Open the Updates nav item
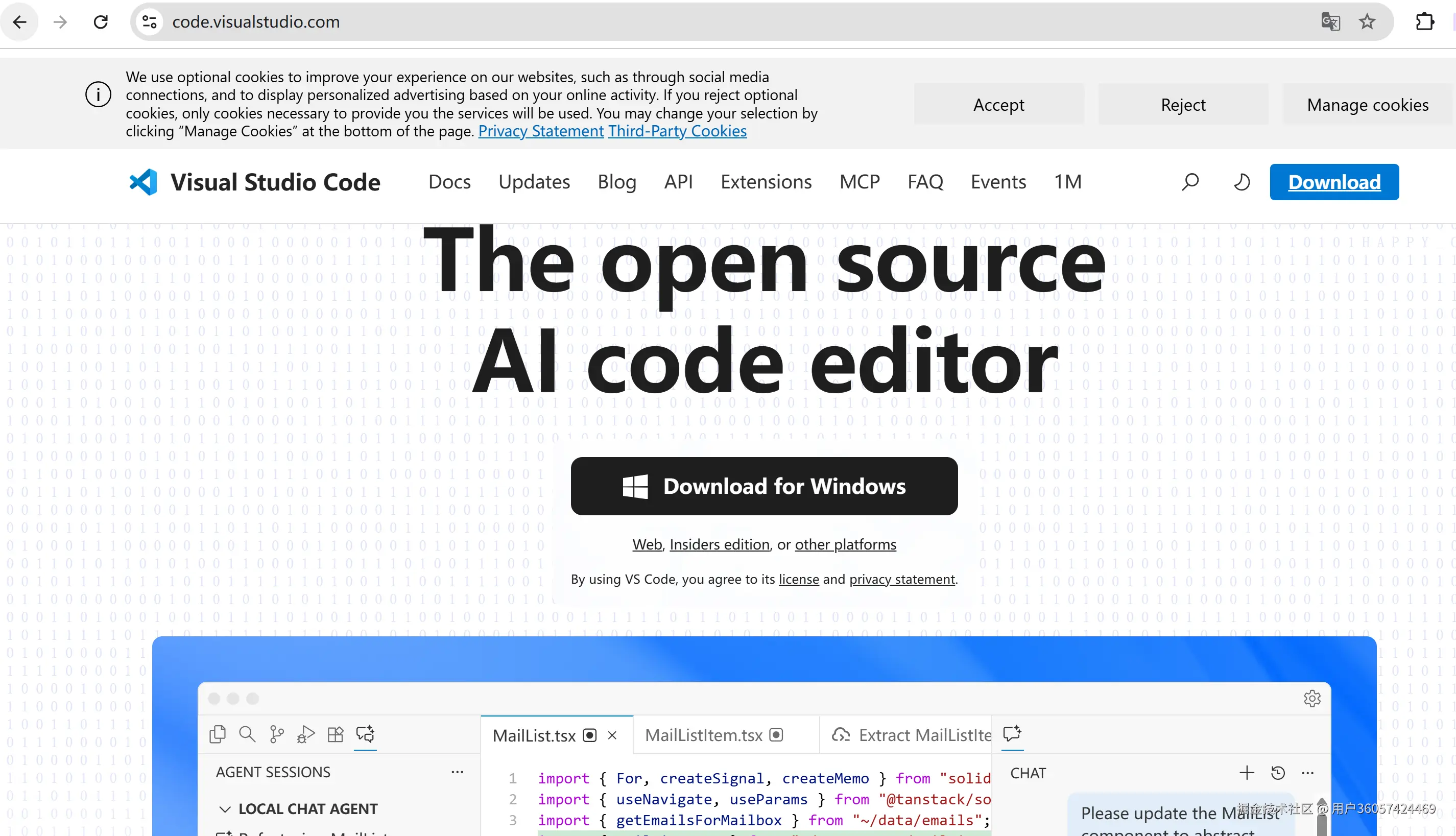 [534, 182]
